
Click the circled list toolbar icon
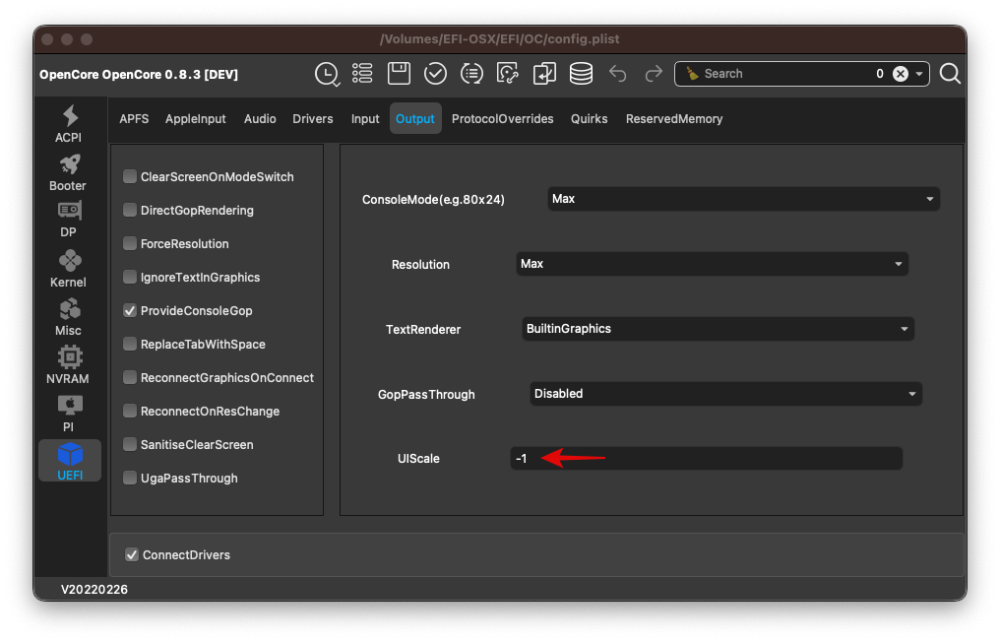[x=471, y=74]
